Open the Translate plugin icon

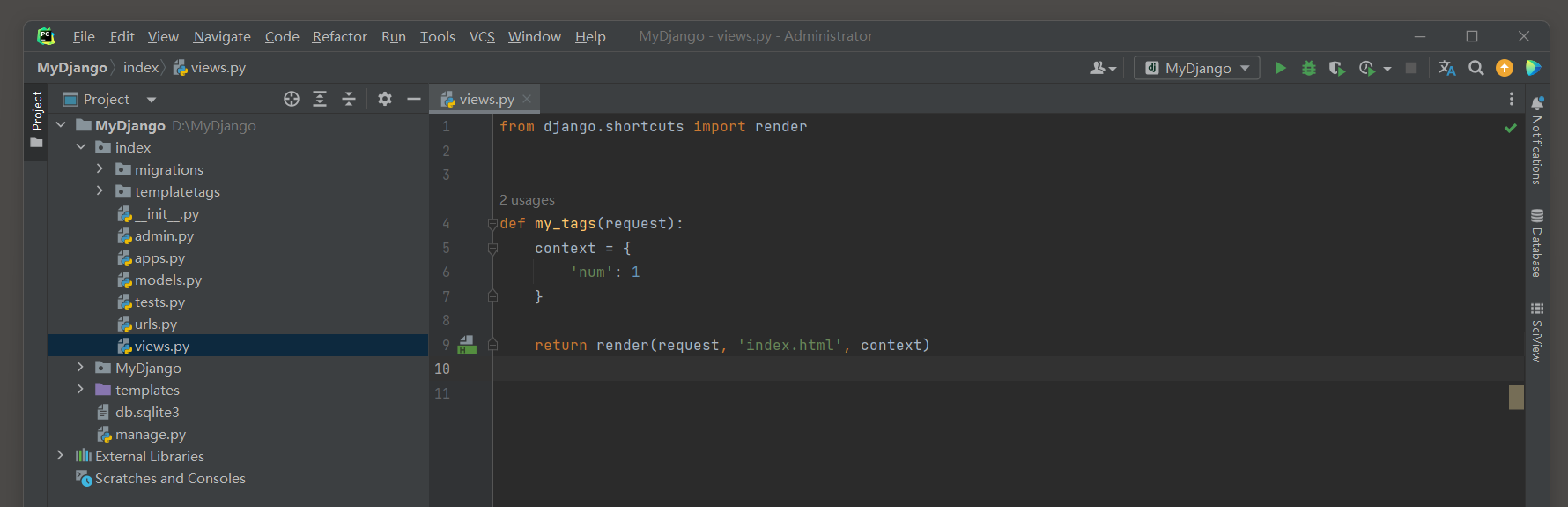tap(1446, 68)
